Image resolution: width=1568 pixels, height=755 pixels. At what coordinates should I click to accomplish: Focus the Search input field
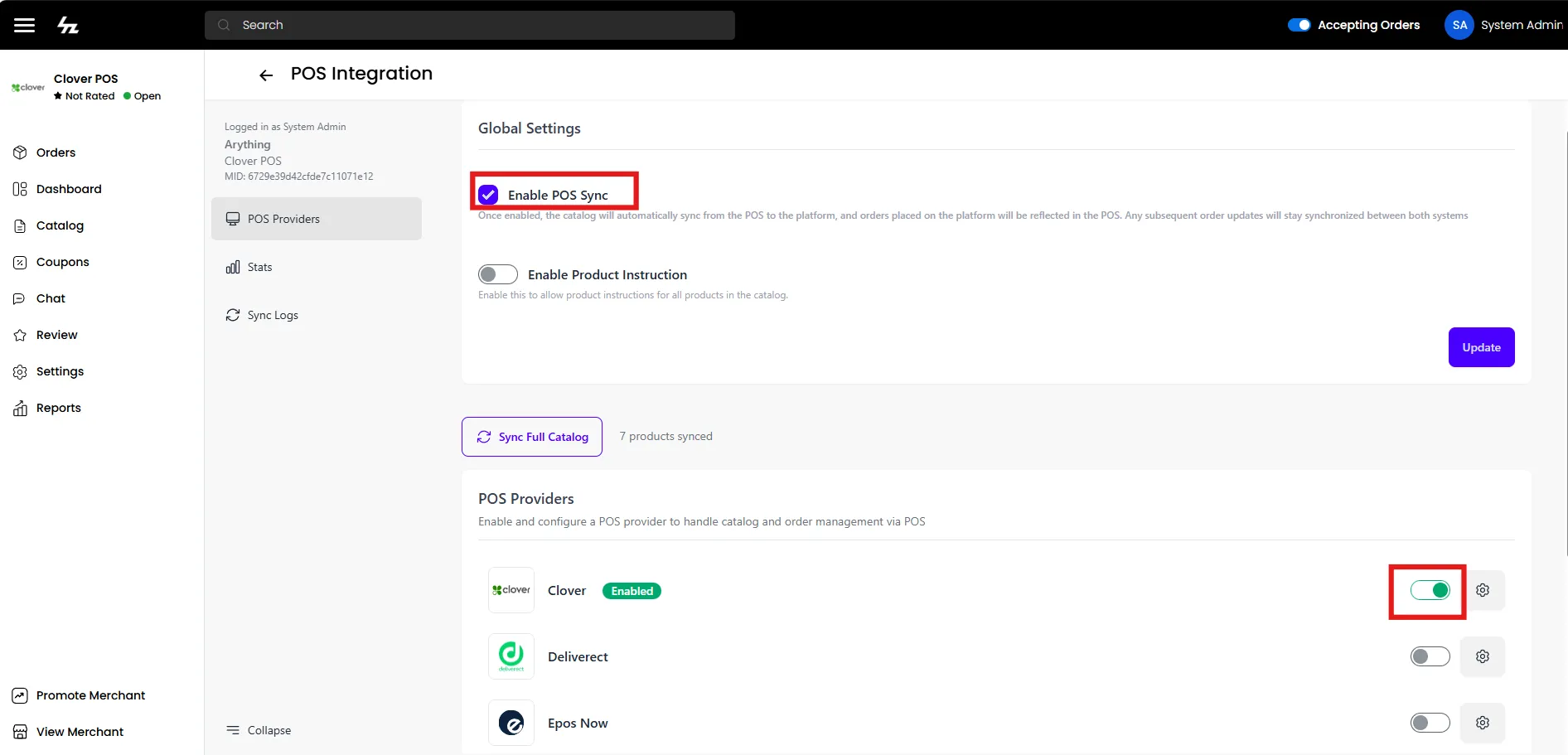(x=470, y=25)
